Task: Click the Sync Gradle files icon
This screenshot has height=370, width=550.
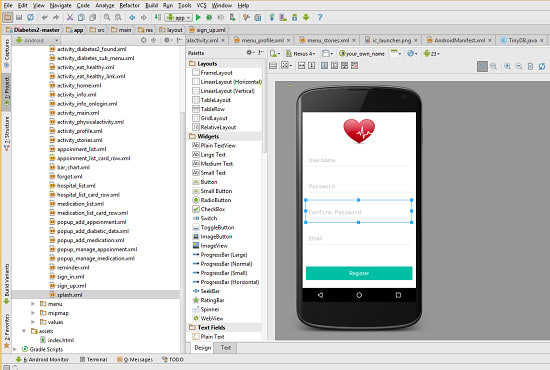Action: [272, 17]
